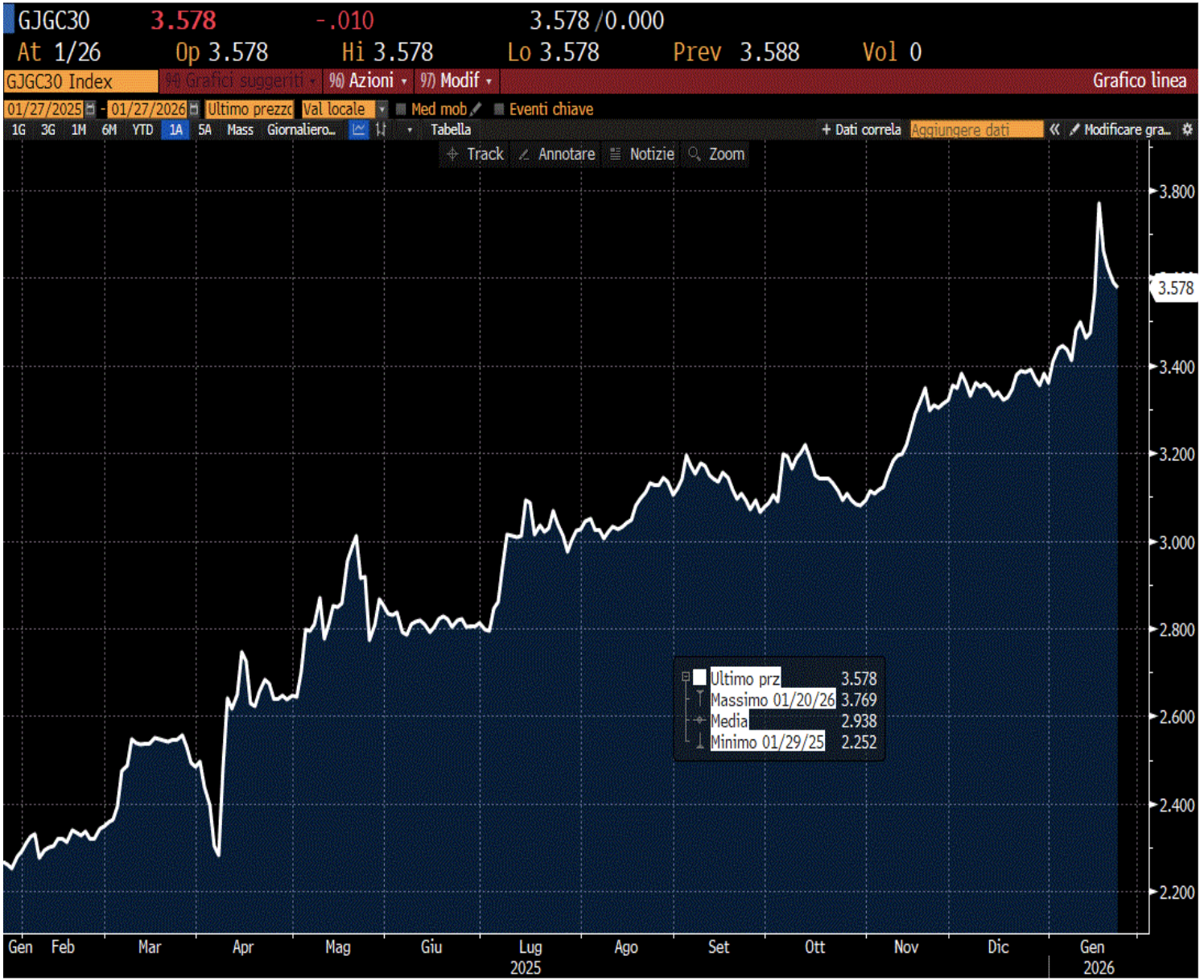Click the double-chevron collapse panel icon
This screenshot has width=1204, height=980.
1054,130
